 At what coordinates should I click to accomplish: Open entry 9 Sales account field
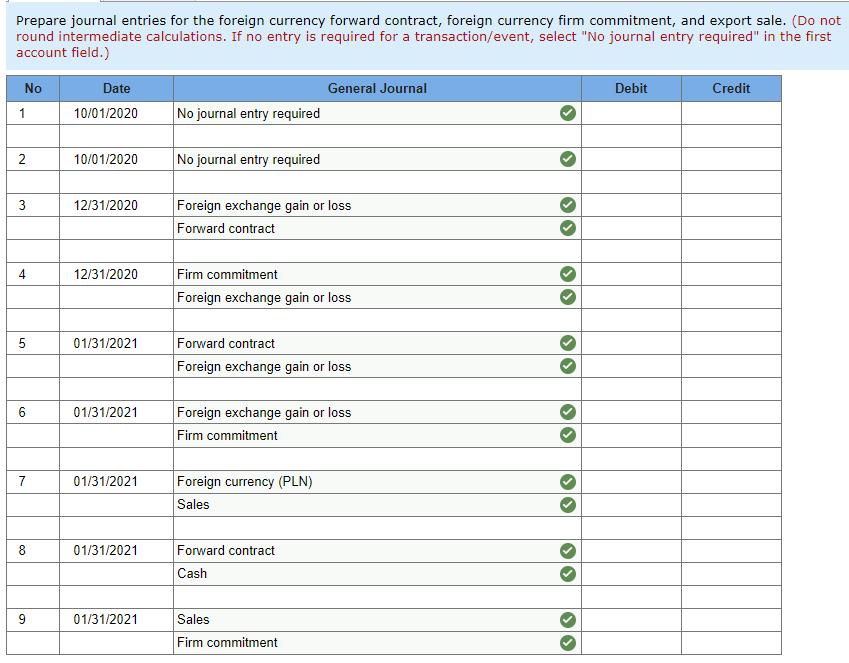(x=377, y=620)
